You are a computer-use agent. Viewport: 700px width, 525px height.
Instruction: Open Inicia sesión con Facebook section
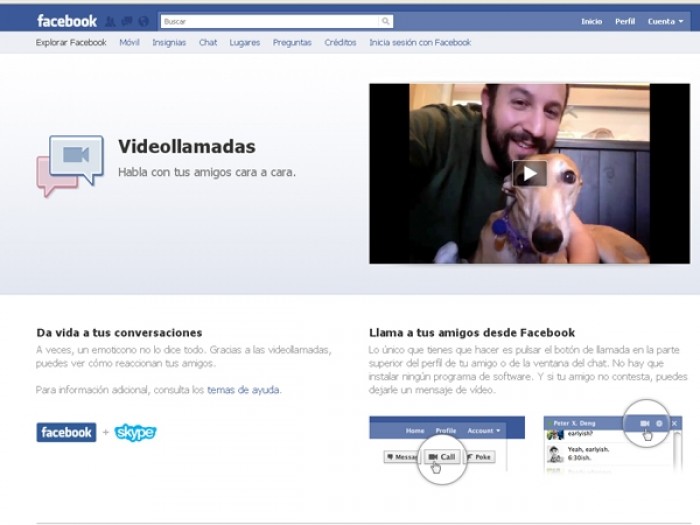click(420, 42)
